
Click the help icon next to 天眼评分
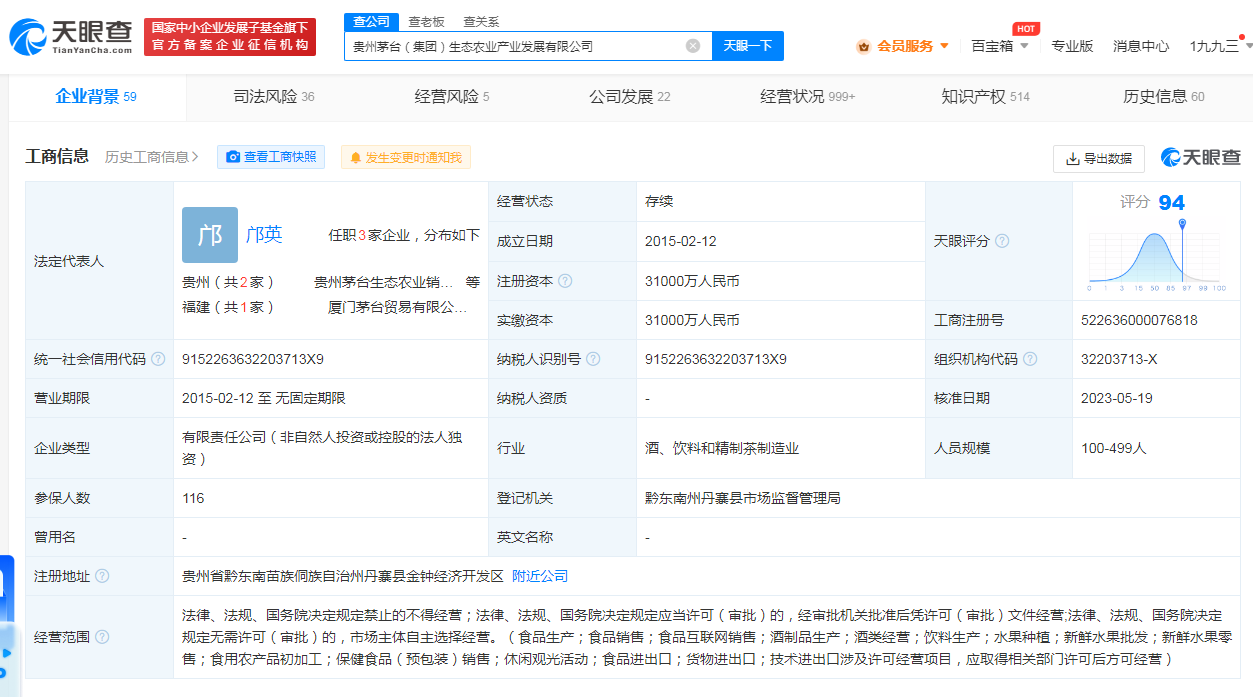pyautogui.click(x=1002, y=241)
